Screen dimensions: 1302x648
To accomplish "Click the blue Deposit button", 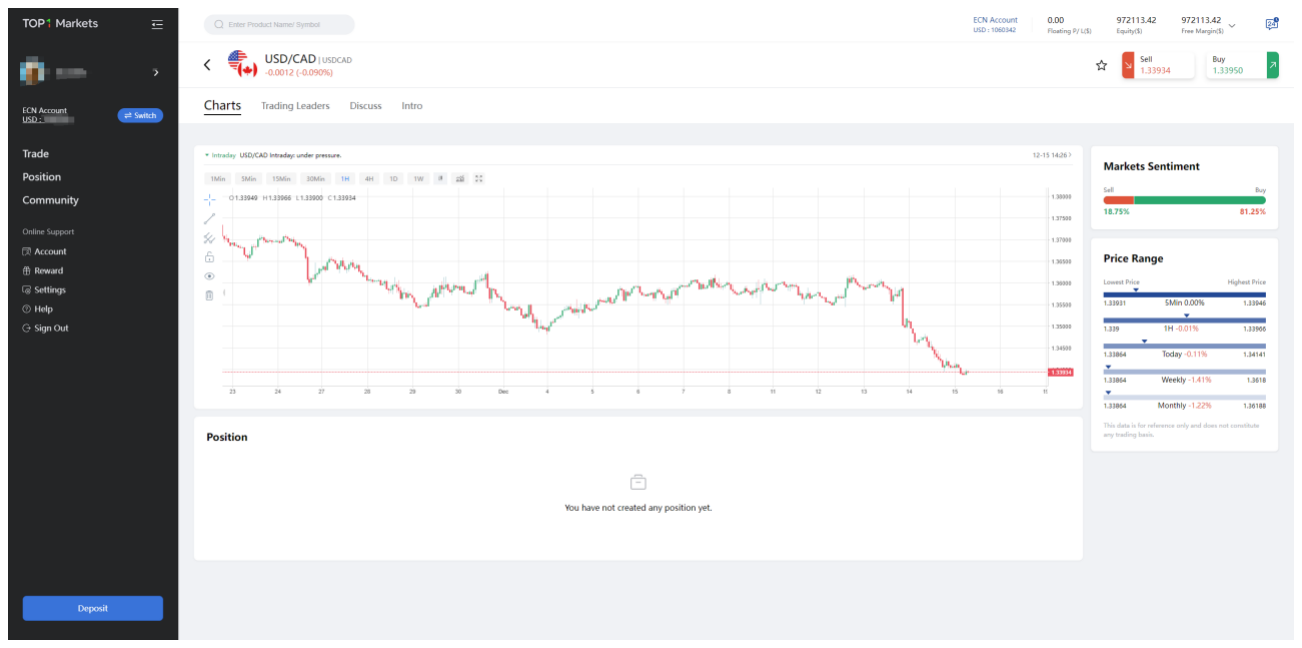I will point(92,608).
